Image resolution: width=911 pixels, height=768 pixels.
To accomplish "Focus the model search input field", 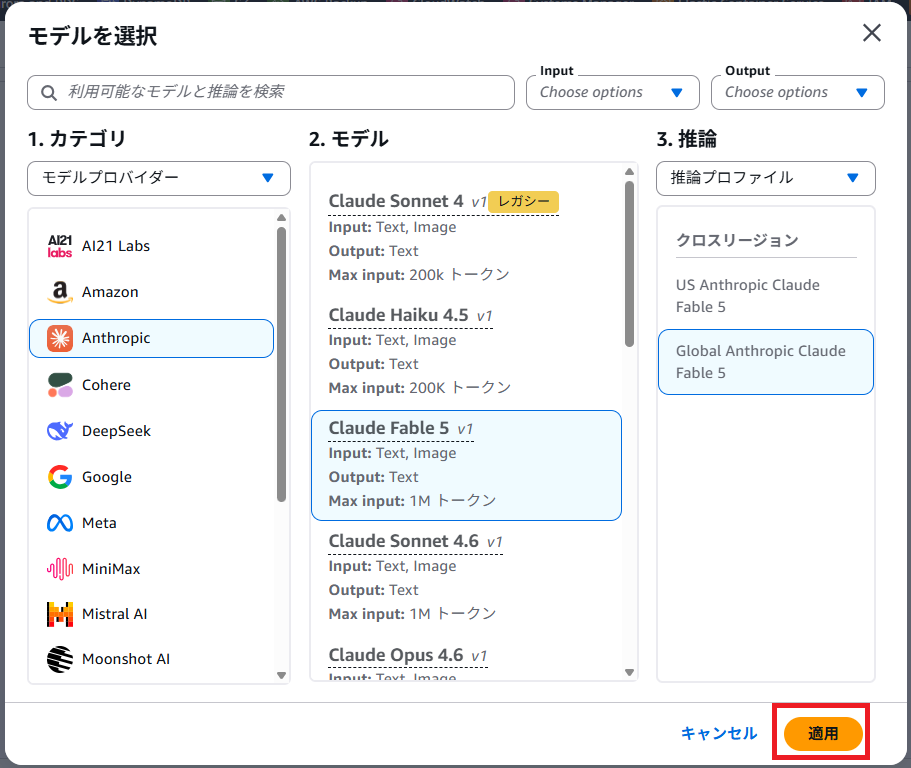I will pos(271,92).
